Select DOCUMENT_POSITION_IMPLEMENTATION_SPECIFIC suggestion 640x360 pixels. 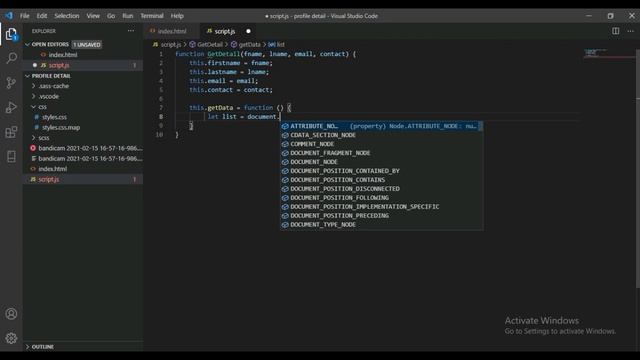pyautogui.click(x=382, y=207)
